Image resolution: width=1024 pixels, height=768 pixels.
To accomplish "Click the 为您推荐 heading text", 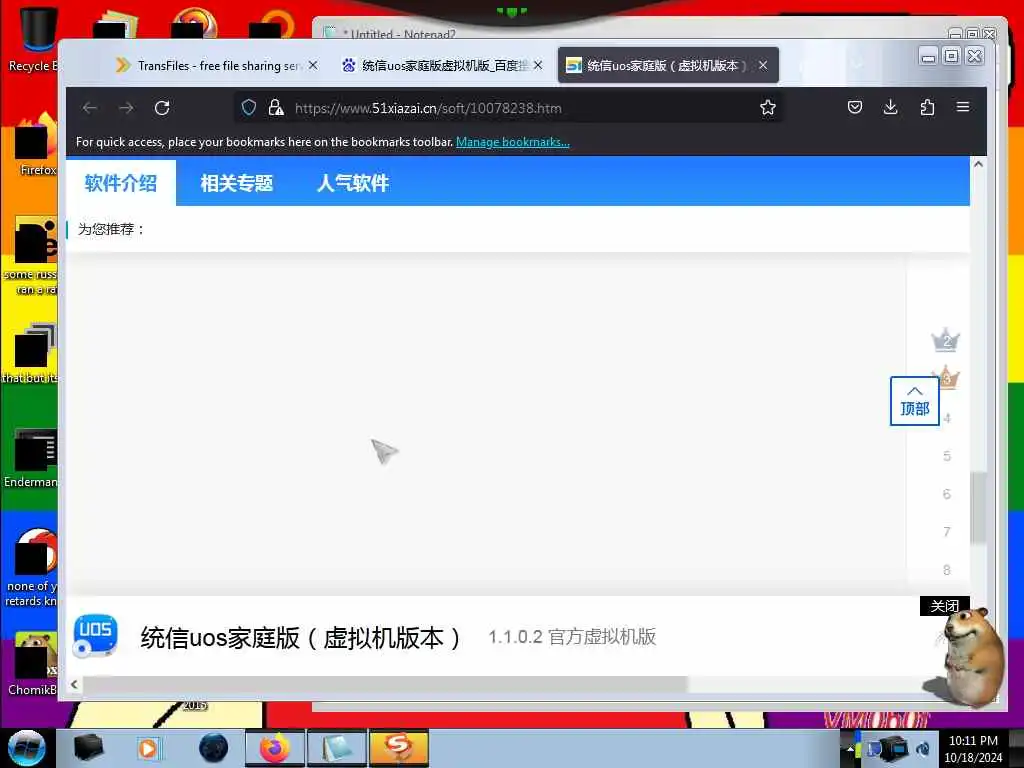I will pyautogui.click(x=110, y=229).
